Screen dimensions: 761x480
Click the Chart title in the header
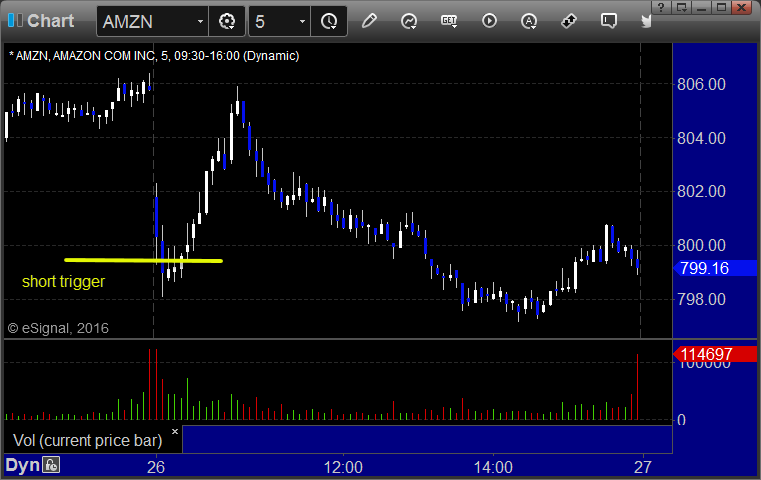(50, 21)
